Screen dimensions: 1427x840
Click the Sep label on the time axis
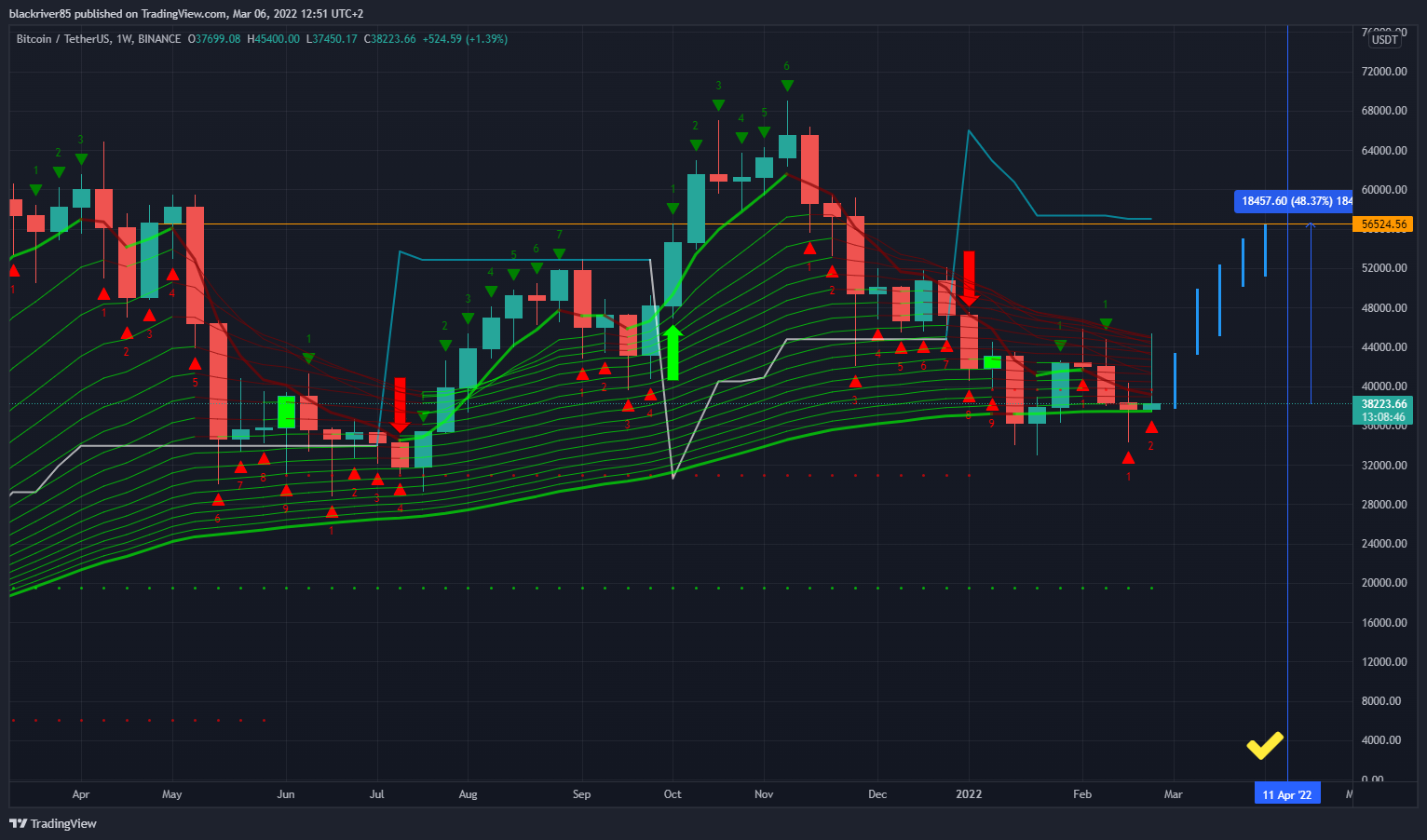581,794
